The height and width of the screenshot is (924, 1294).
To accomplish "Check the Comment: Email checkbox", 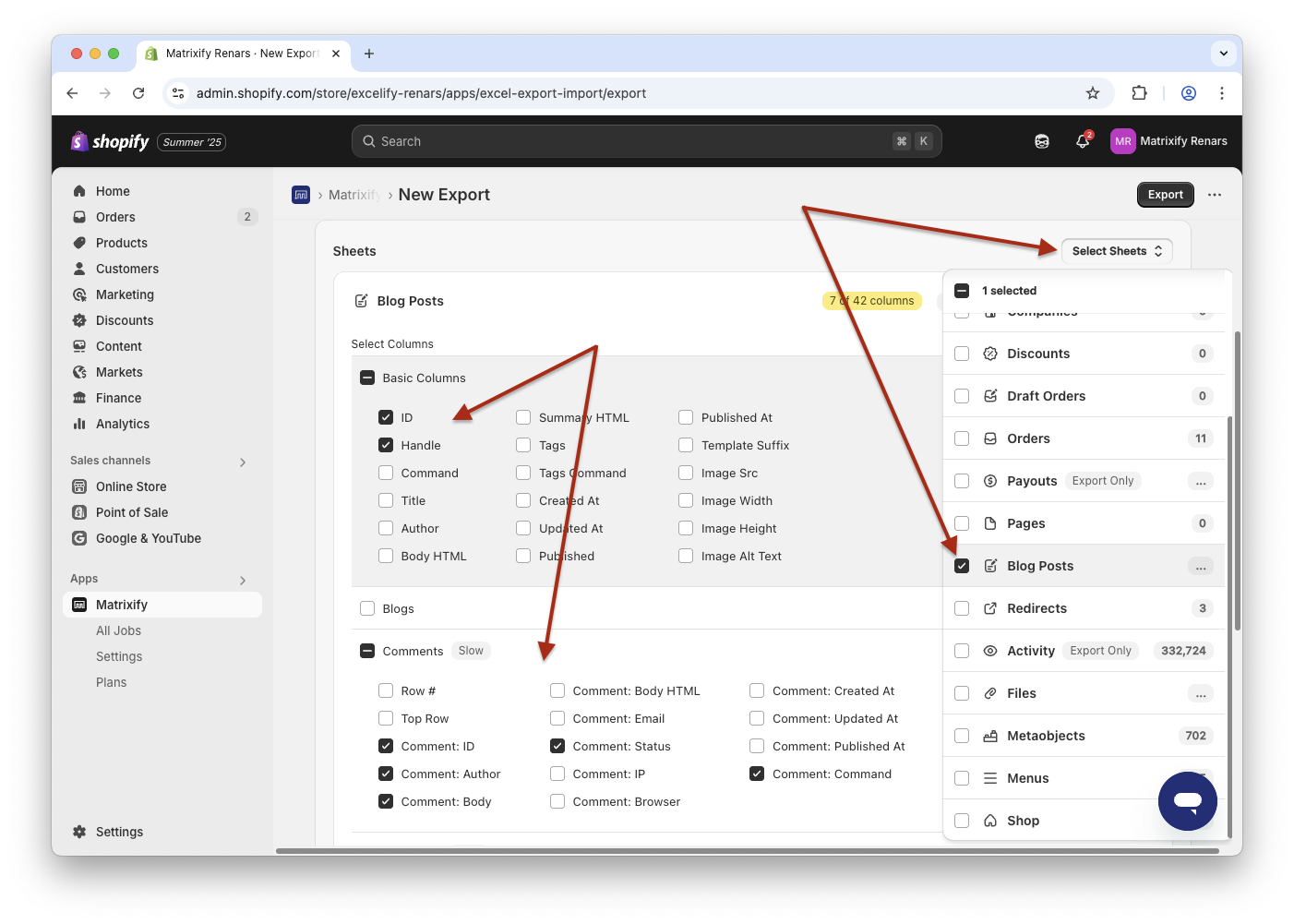I will [x=557, y=718].
